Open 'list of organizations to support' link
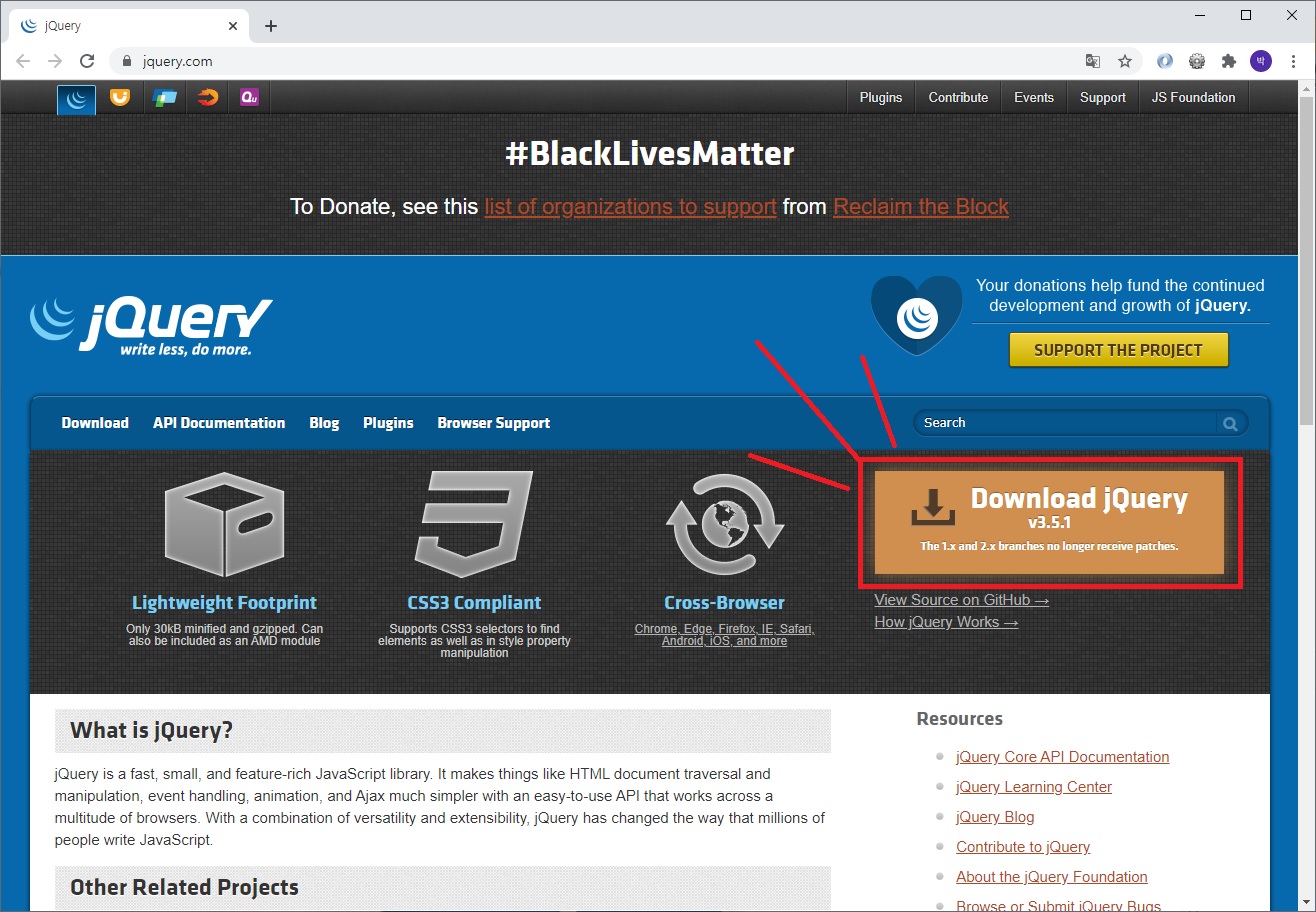 tap(630, 207)
